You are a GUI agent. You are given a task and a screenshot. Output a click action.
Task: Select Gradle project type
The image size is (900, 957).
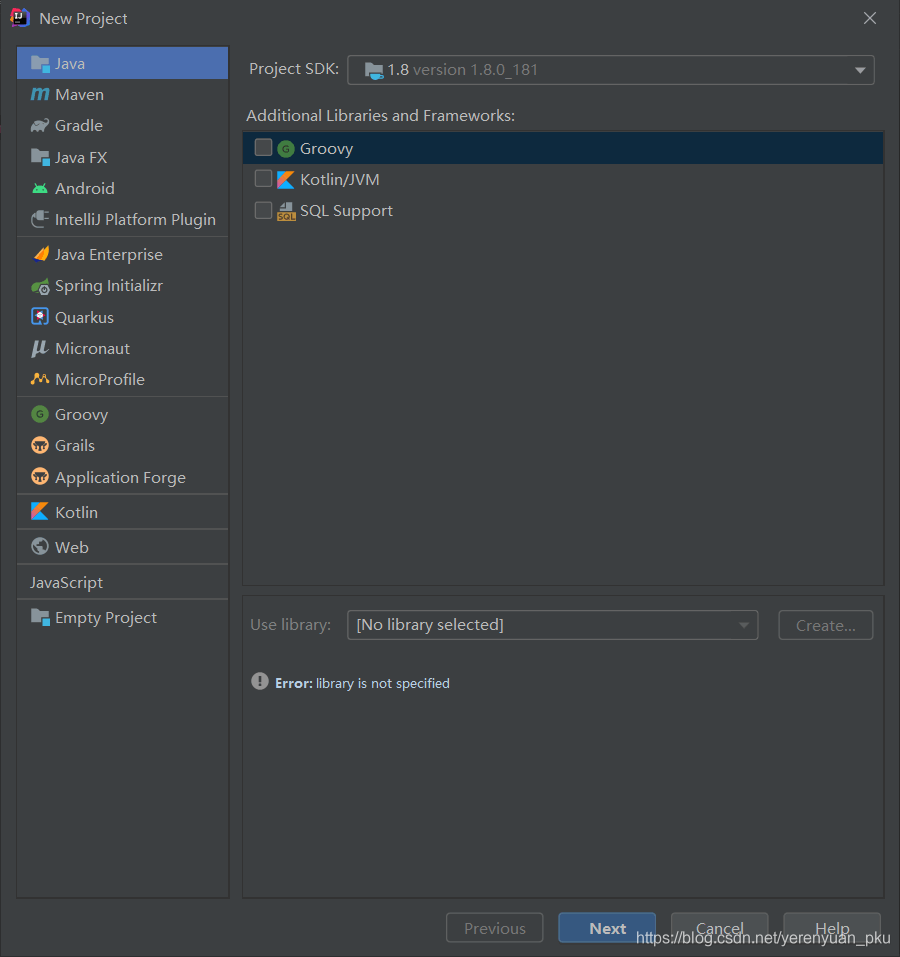(123, 126)
